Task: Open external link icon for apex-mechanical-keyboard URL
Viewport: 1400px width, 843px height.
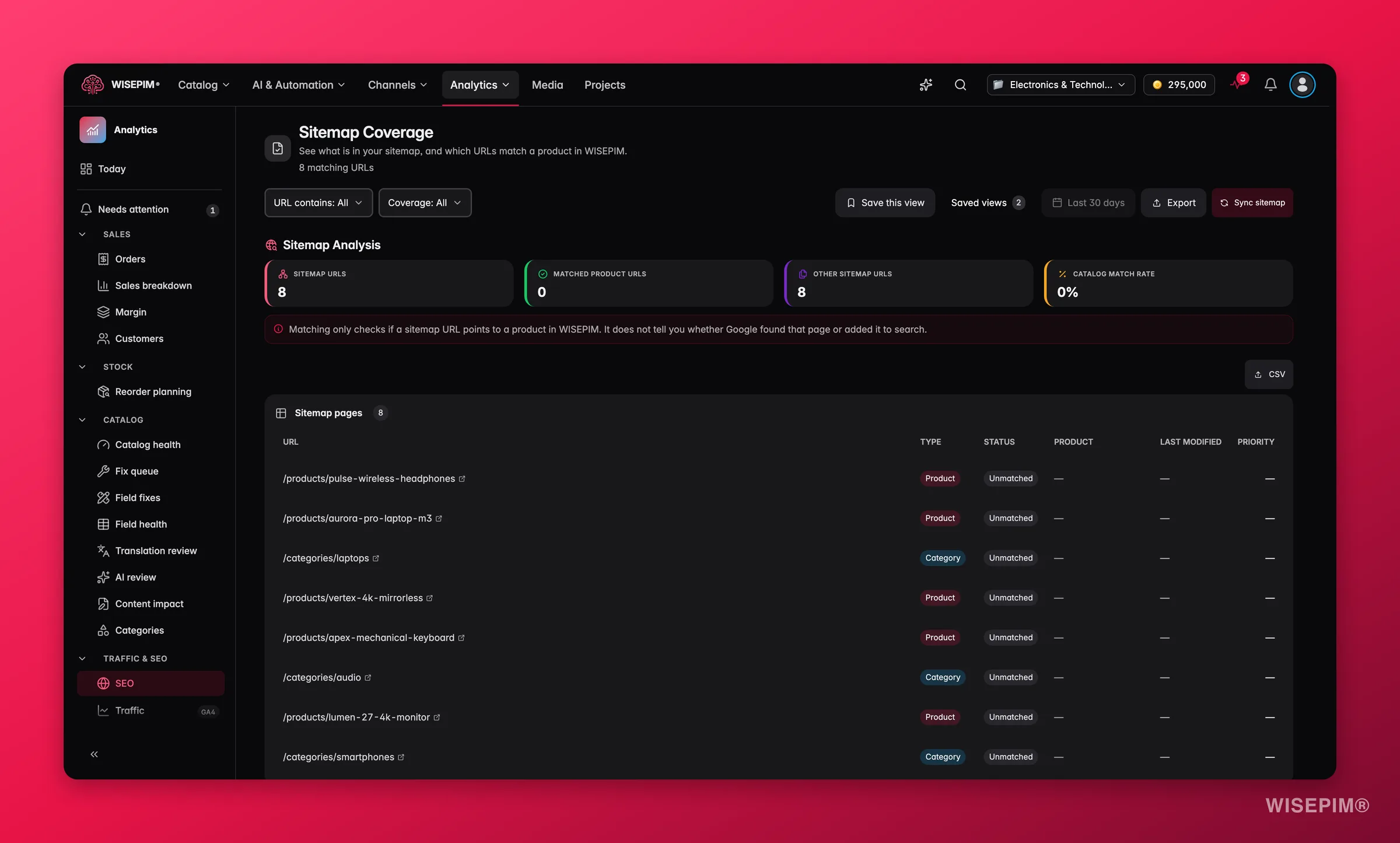Action: (x=461, y=638)
